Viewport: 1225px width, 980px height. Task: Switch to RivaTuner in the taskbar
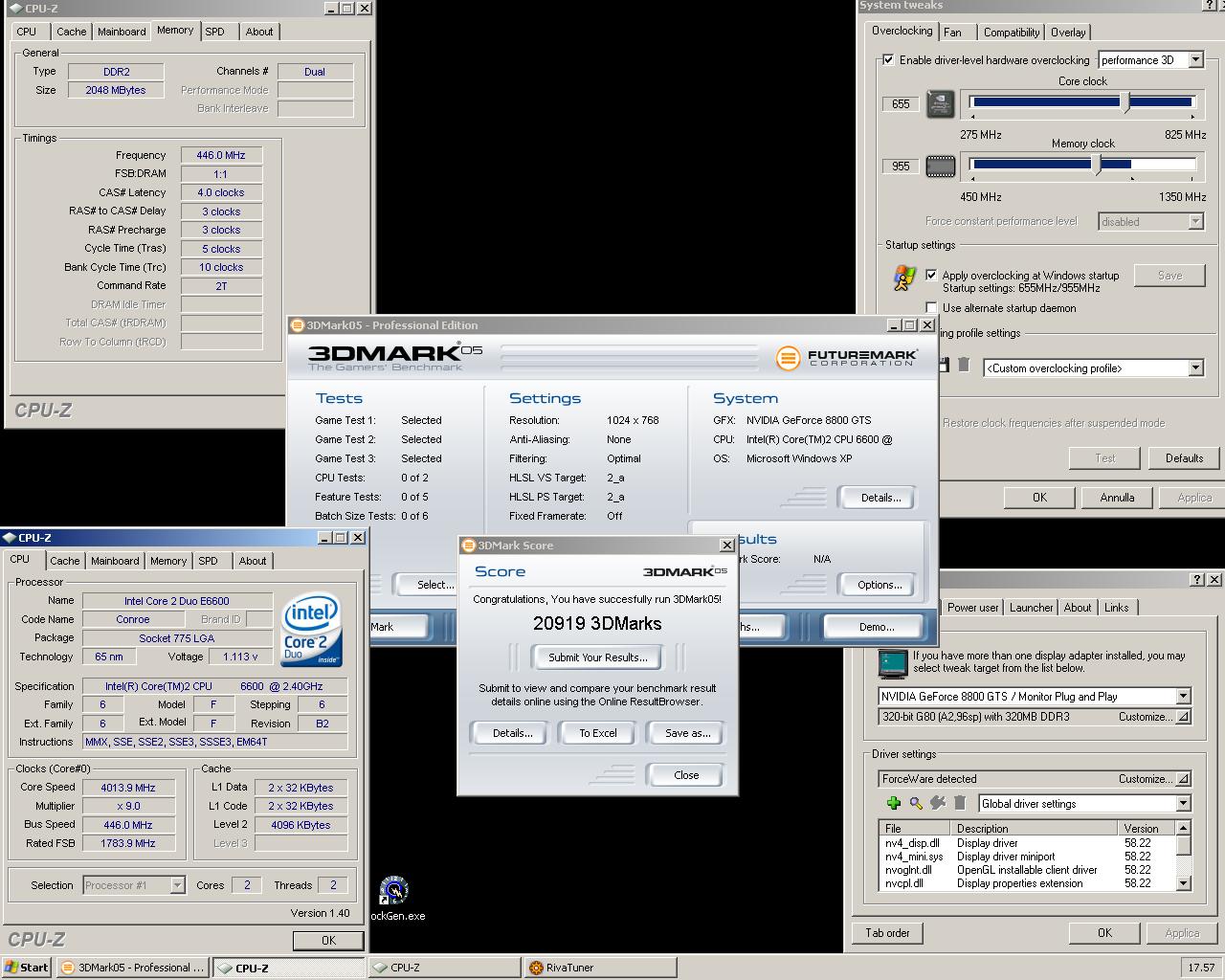click(x=600, y=967)
